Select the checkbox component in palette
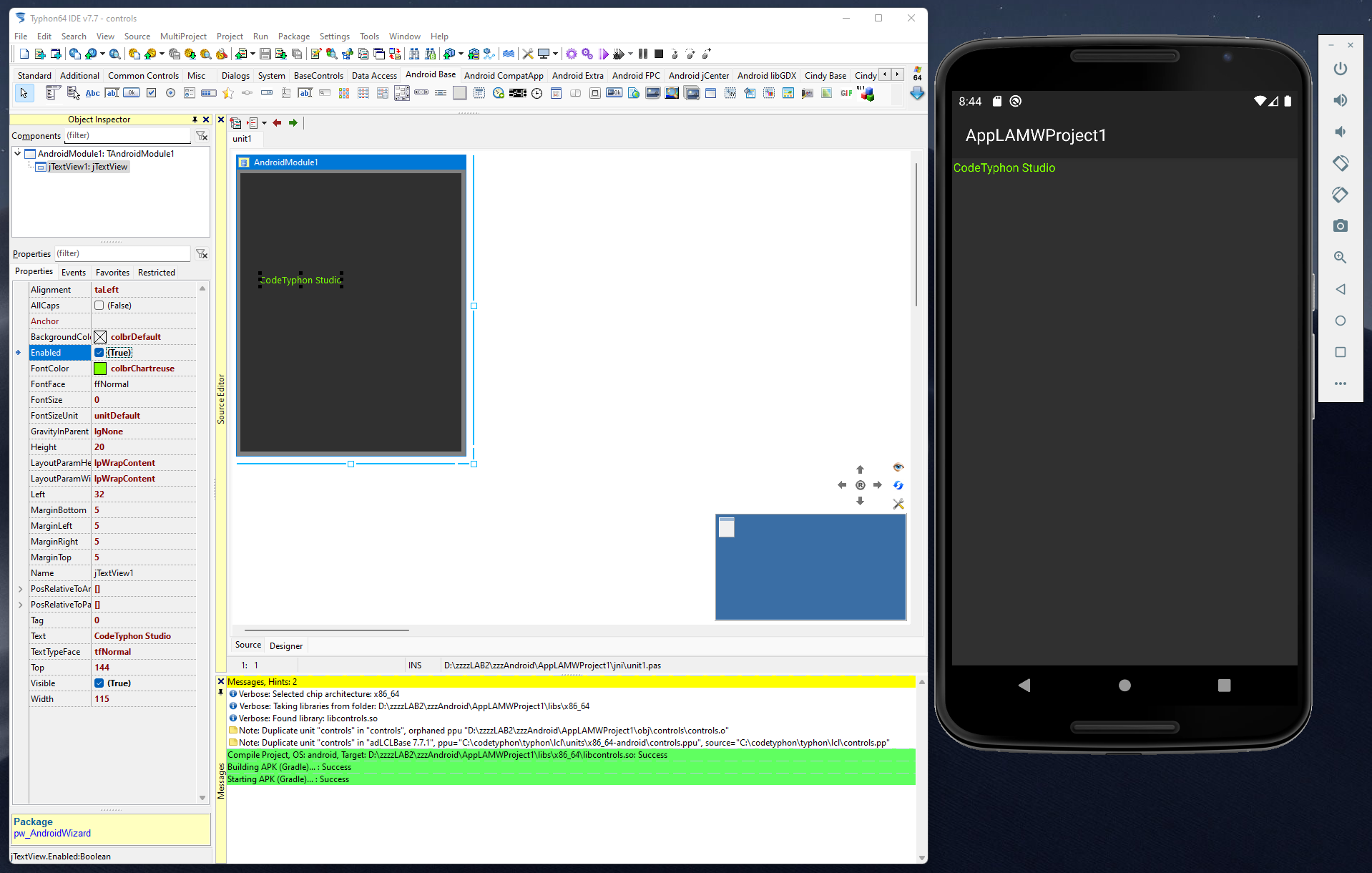 click(x=151, y=93)
